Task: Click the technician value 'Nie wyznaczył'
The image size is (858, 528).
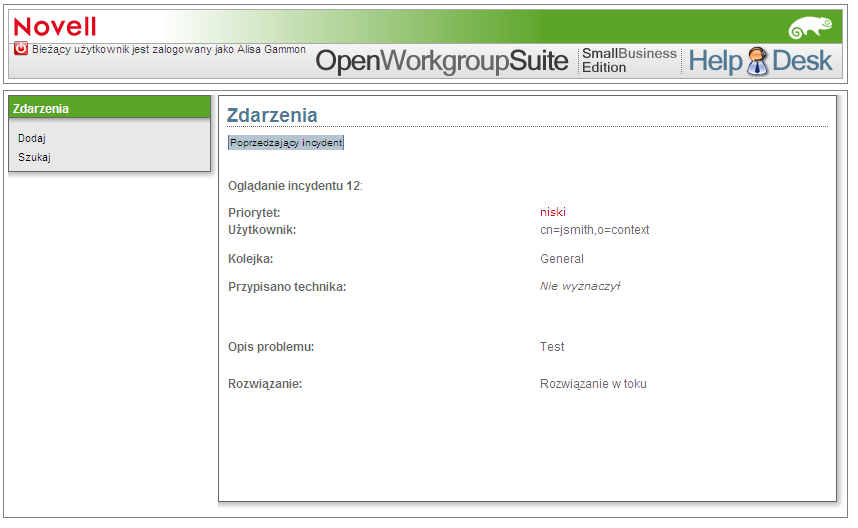Action: coord(580,286)
